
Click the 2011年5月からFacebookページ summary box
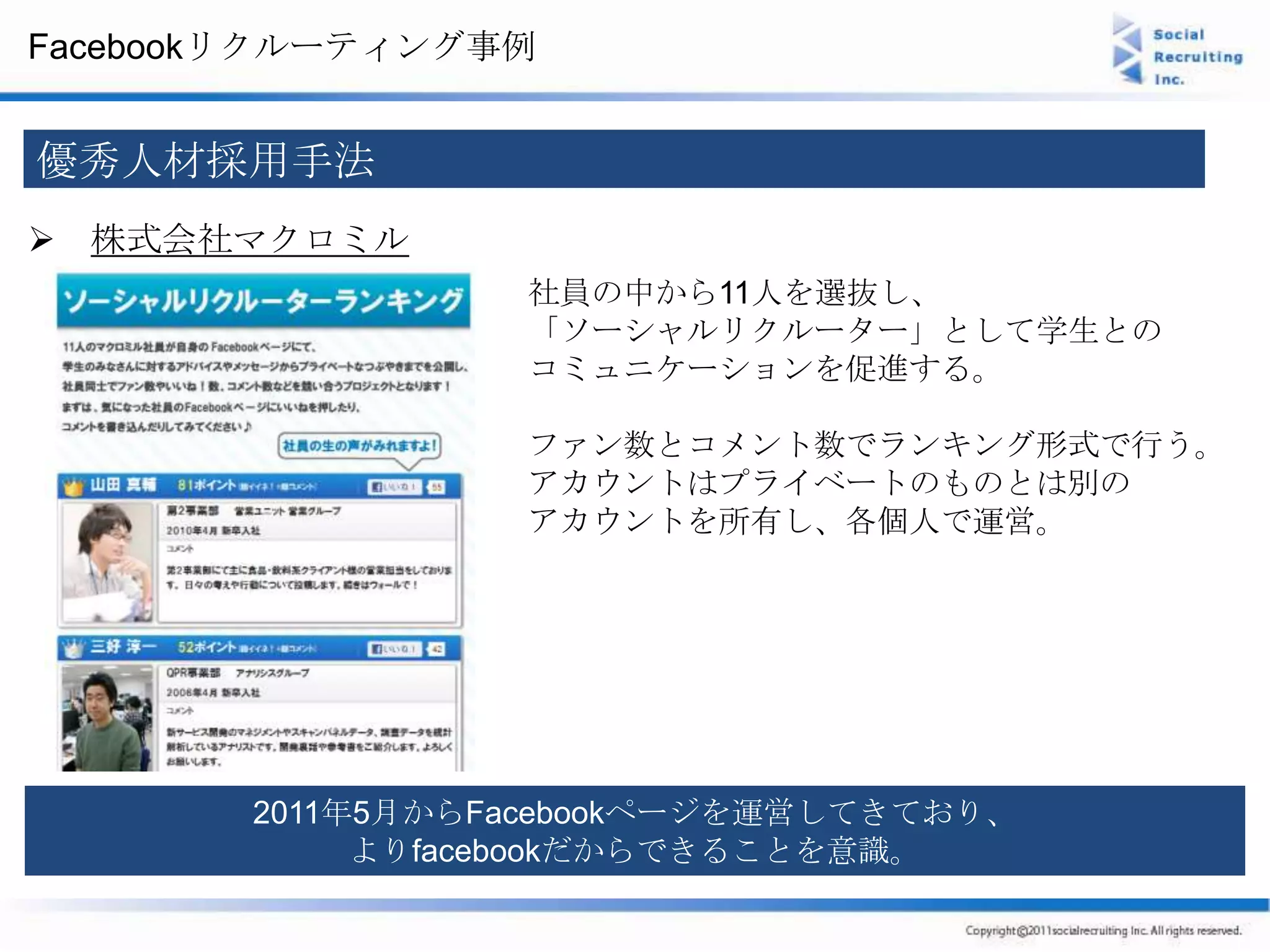click(634, 831)
